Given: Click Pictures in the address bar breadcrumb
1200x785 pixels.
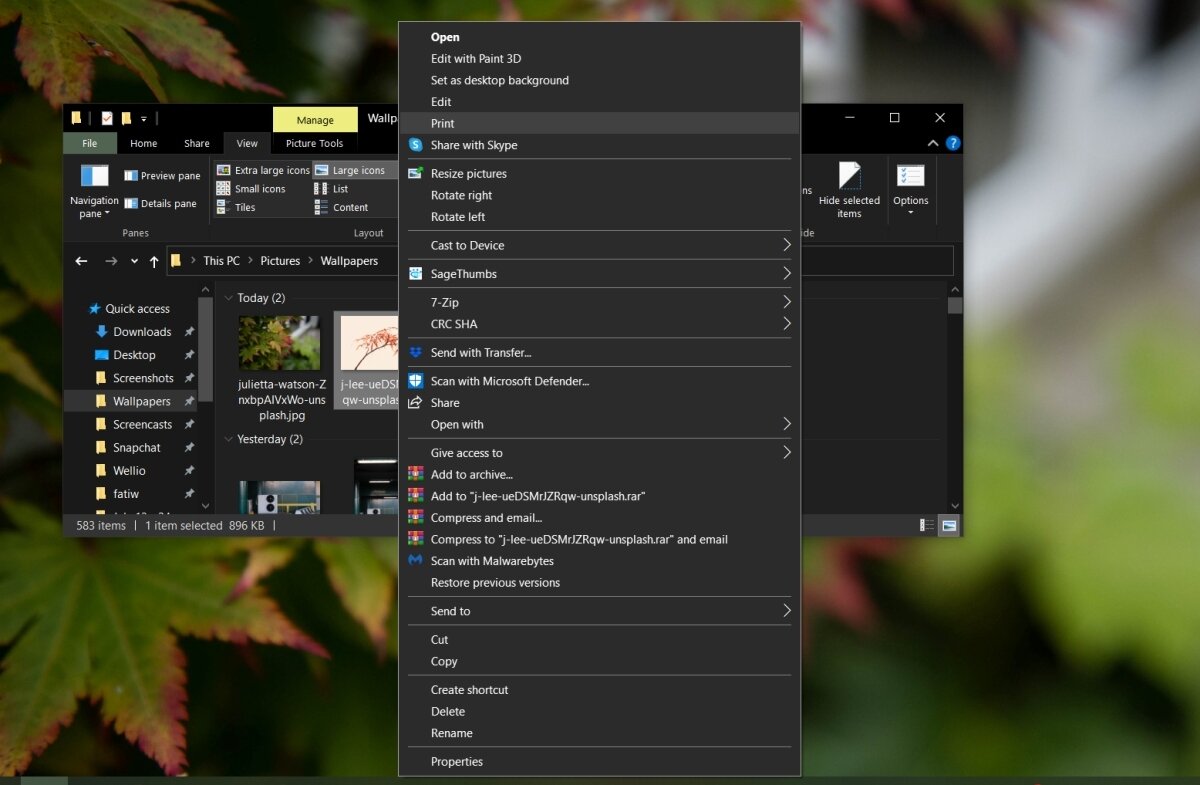Looking at the screenshot, I should (x=280, y=260).
